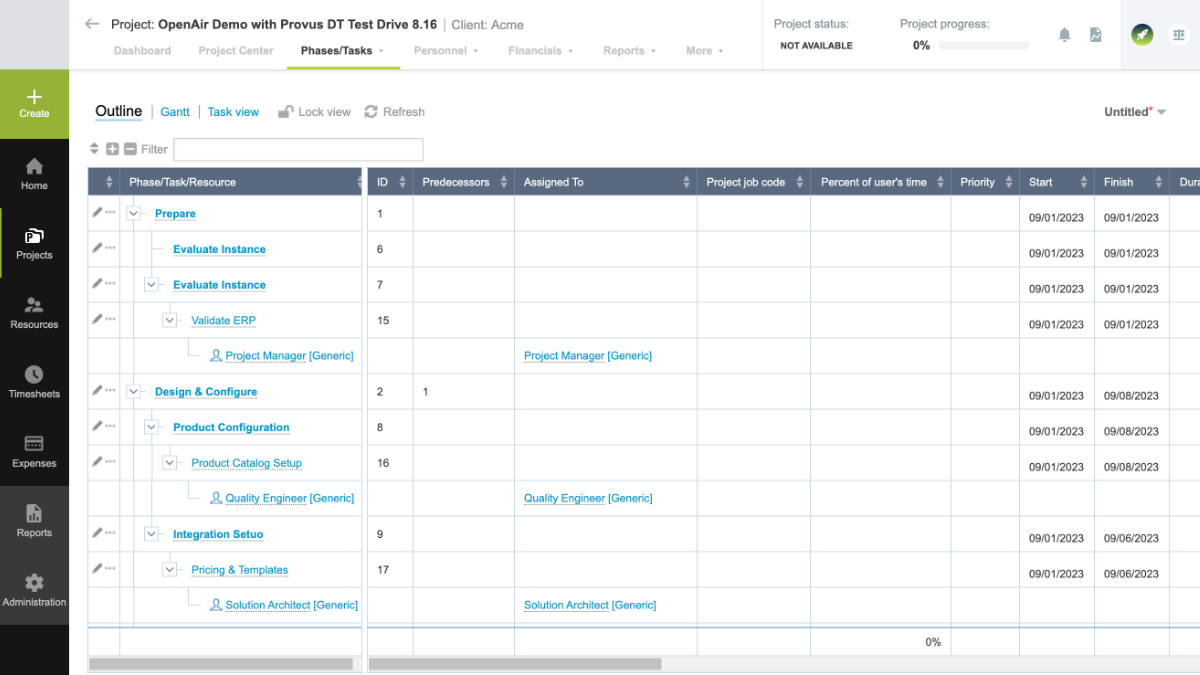
Task: Open the Product Catalog Setup task link
Action: pos(246,463)
